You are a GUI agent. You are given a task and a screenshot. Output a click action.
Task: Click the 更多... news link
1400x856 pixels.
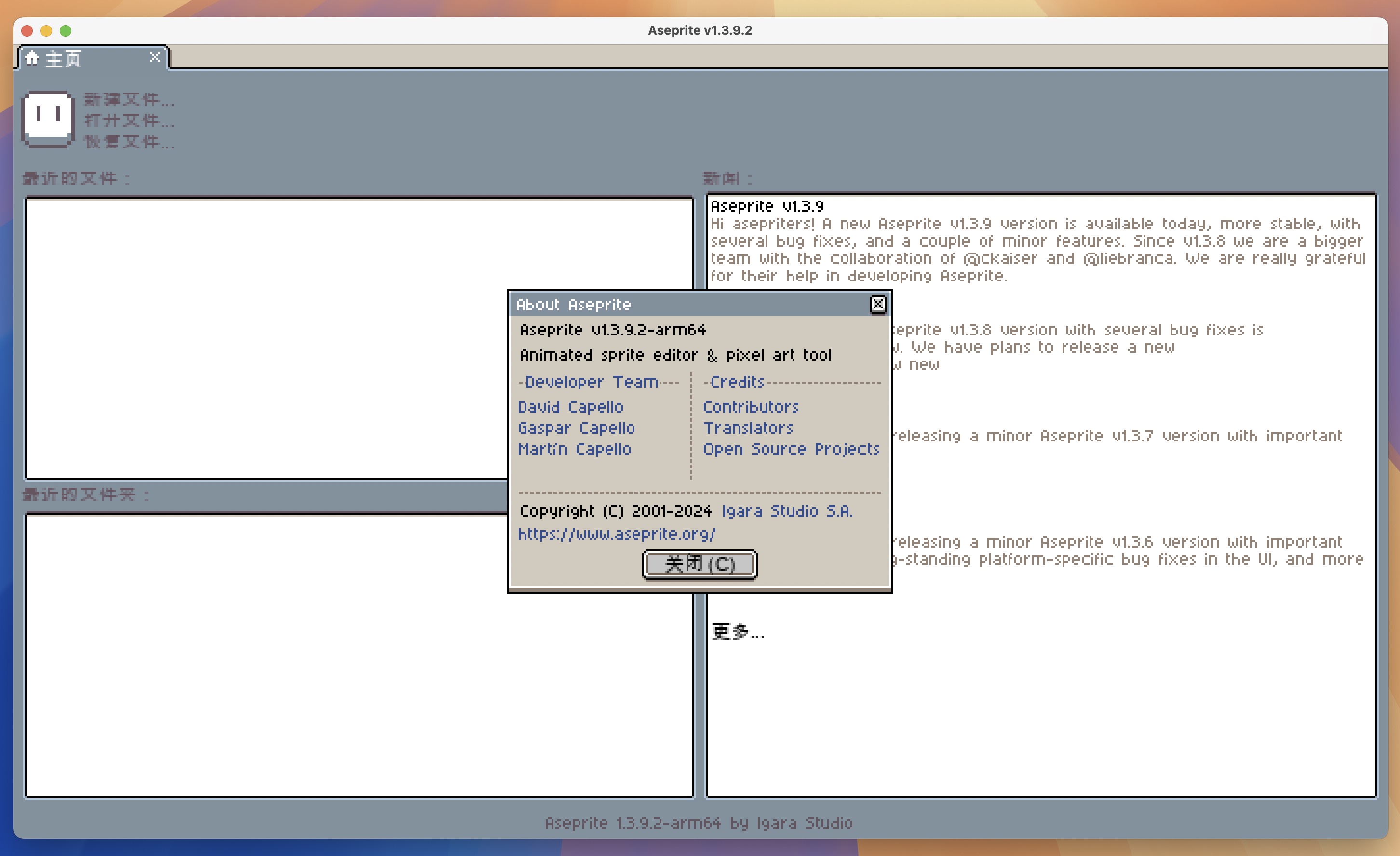(x=738, y=631)
